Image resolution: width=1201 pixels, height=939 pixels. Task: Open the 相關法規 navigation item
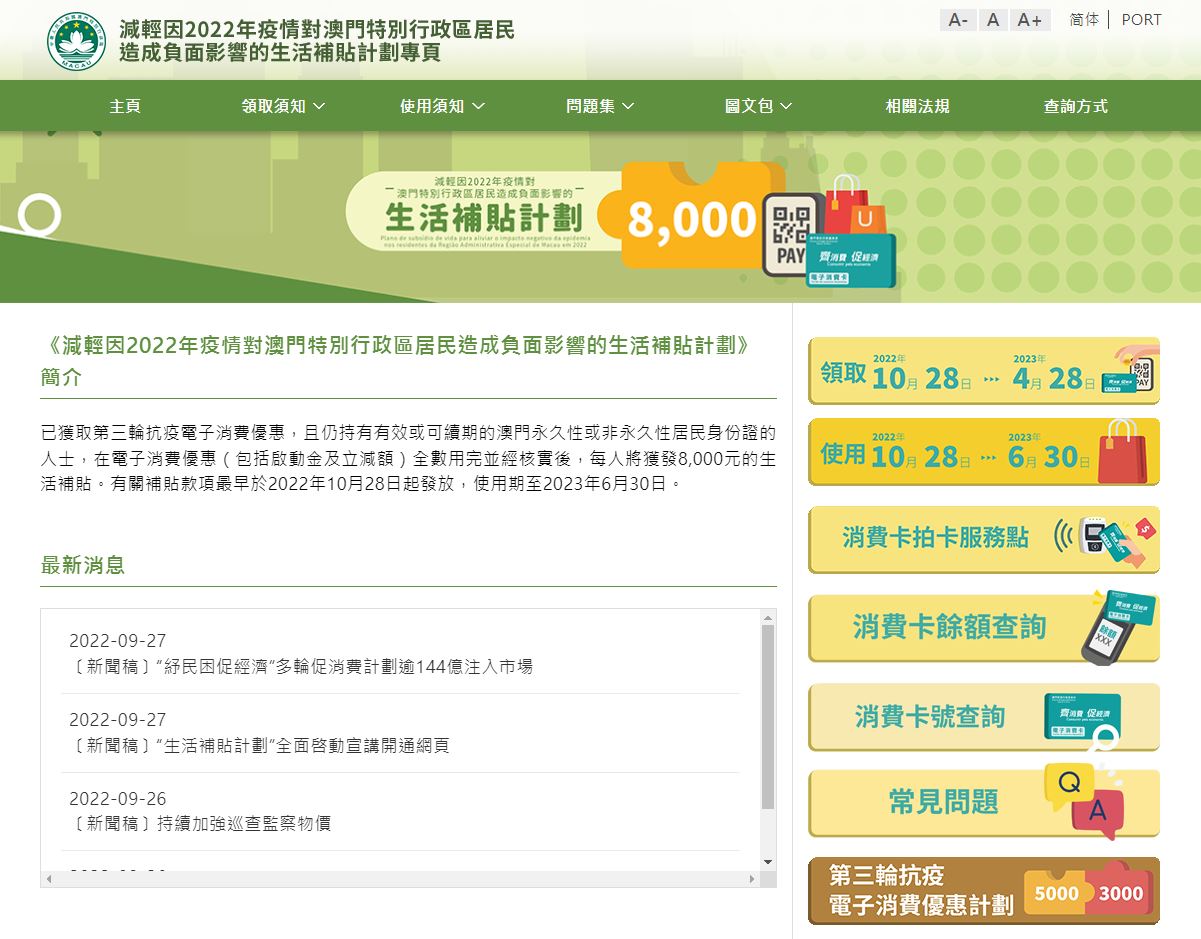pos(917,106)
